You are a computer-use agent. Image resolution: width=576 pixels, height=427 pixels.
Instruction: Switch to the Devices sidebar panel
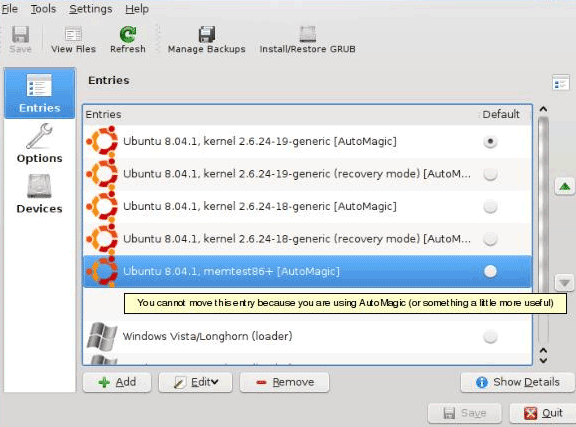point(39,194)
